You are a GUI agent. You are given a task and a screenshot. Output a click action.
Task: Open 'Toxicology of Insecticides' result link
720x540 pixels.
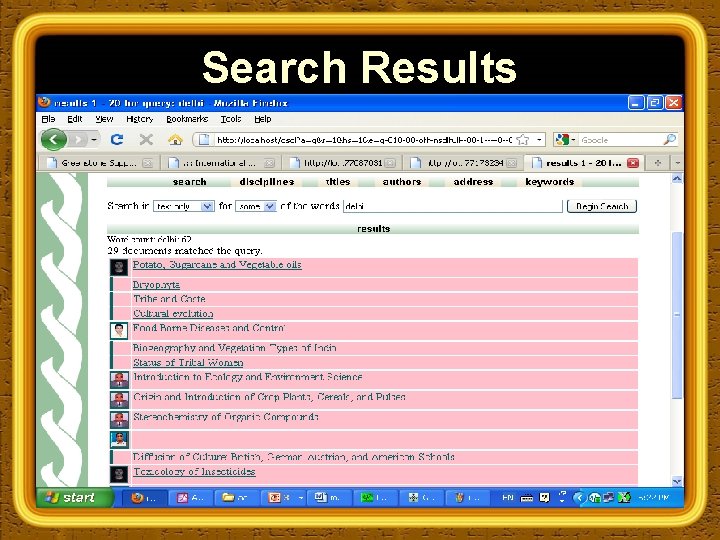194,472
